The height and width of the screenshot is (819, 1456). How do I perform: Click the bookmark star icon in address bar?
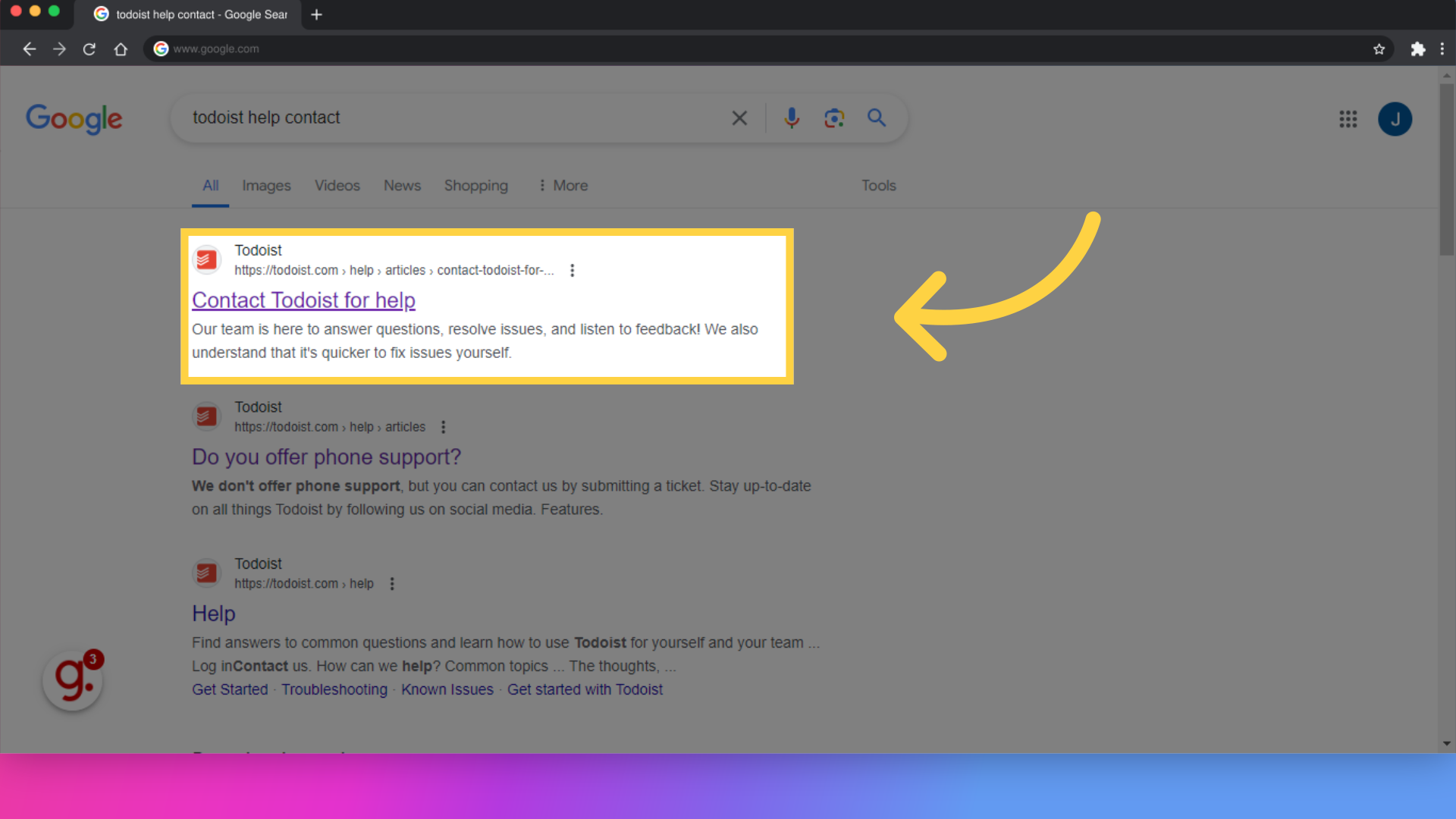[1378, 48]
